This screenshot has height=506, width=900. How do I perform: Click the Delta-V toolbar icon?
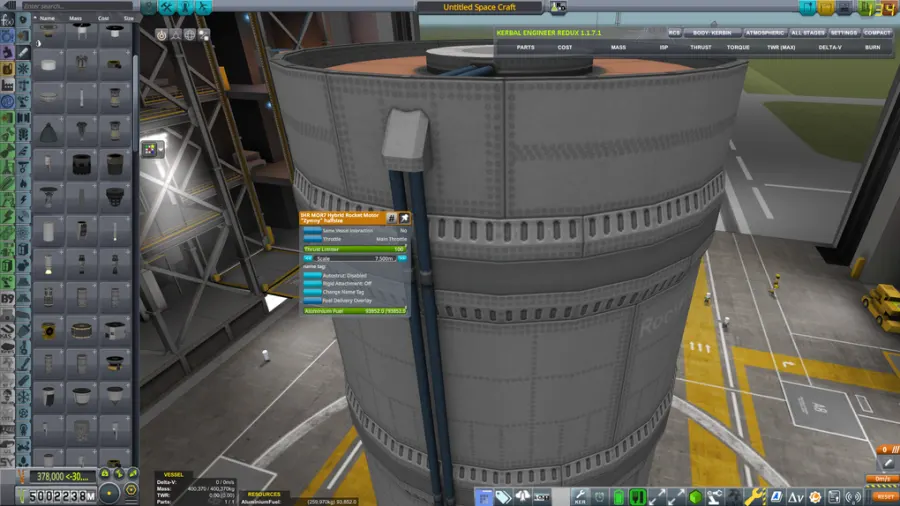tap(795, 497)
